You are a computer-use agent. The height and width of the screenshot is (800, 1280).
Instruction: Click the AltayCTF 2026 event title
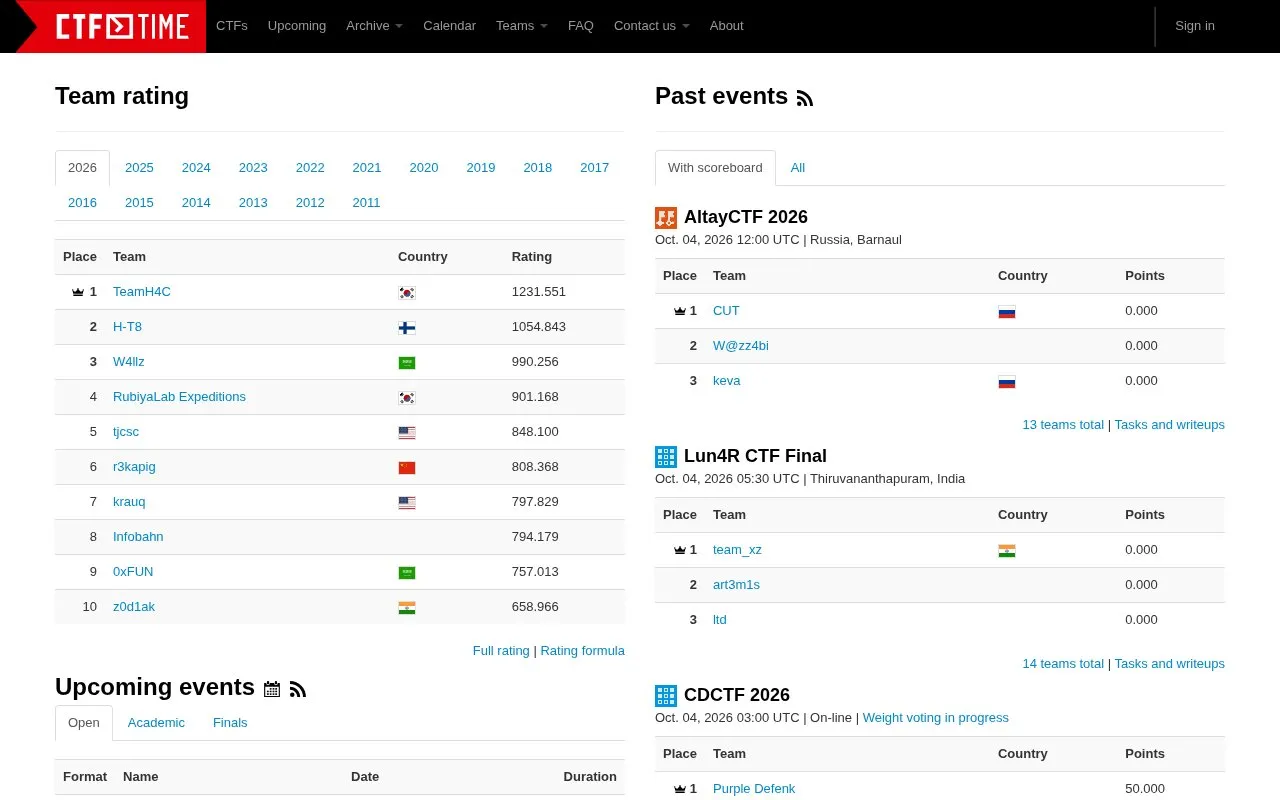click(x=746, y=217)
